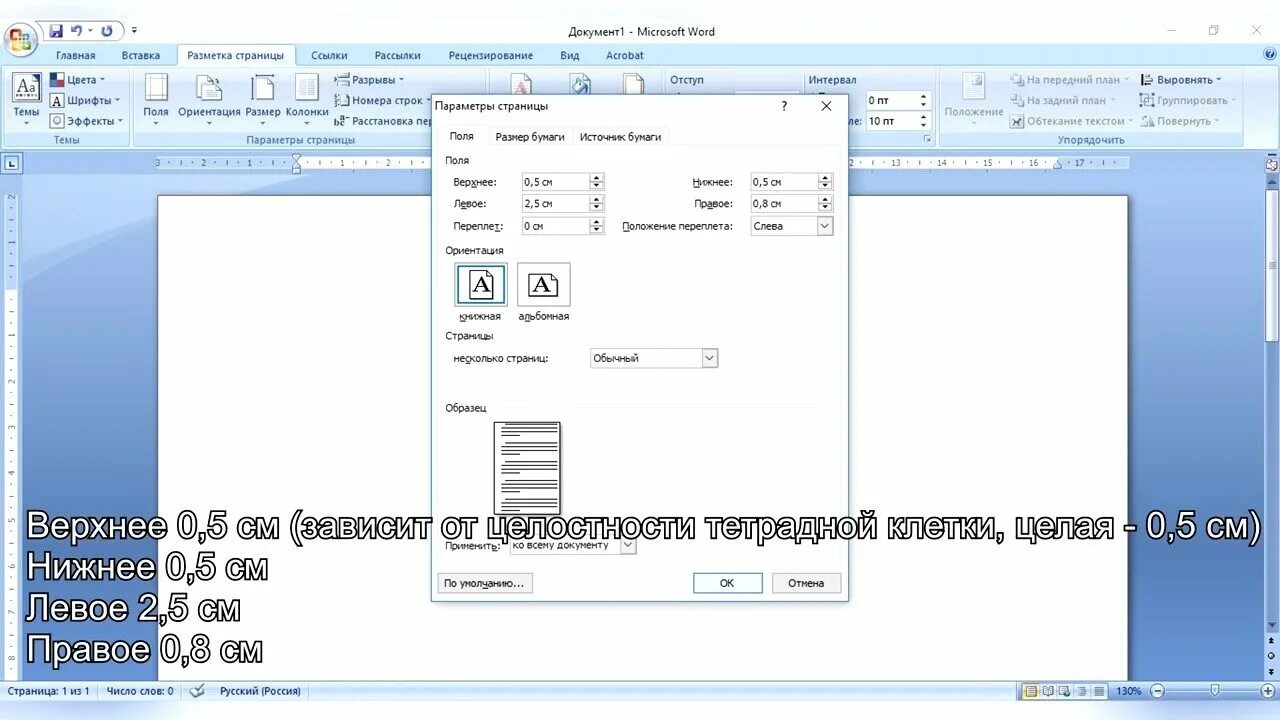Switch to the Acrobat ribbon tab
Viewport: 1280px width, 720px height.
625,56
